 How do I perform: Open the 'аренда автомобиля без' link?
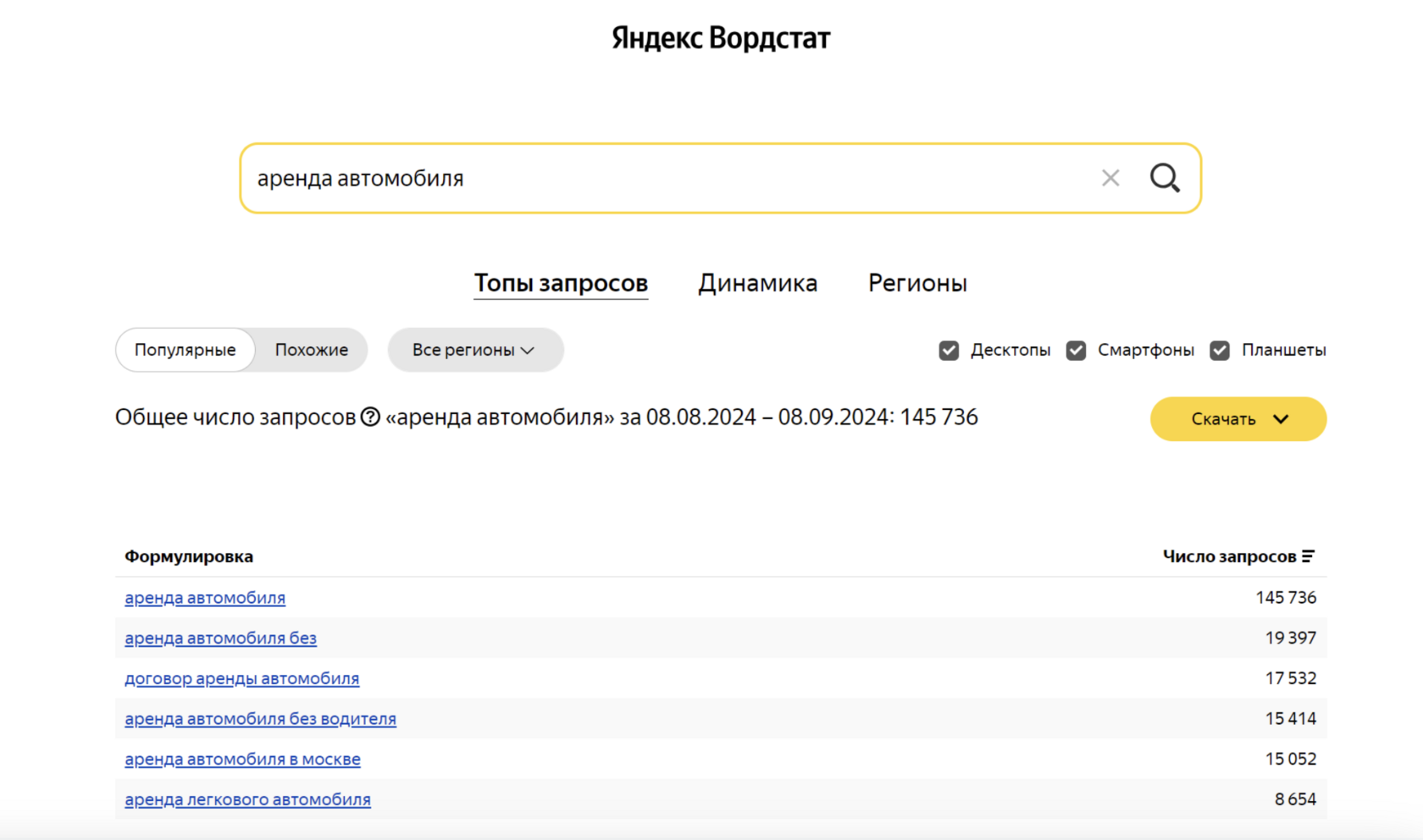pyautogui.click(x=220, y=638)
